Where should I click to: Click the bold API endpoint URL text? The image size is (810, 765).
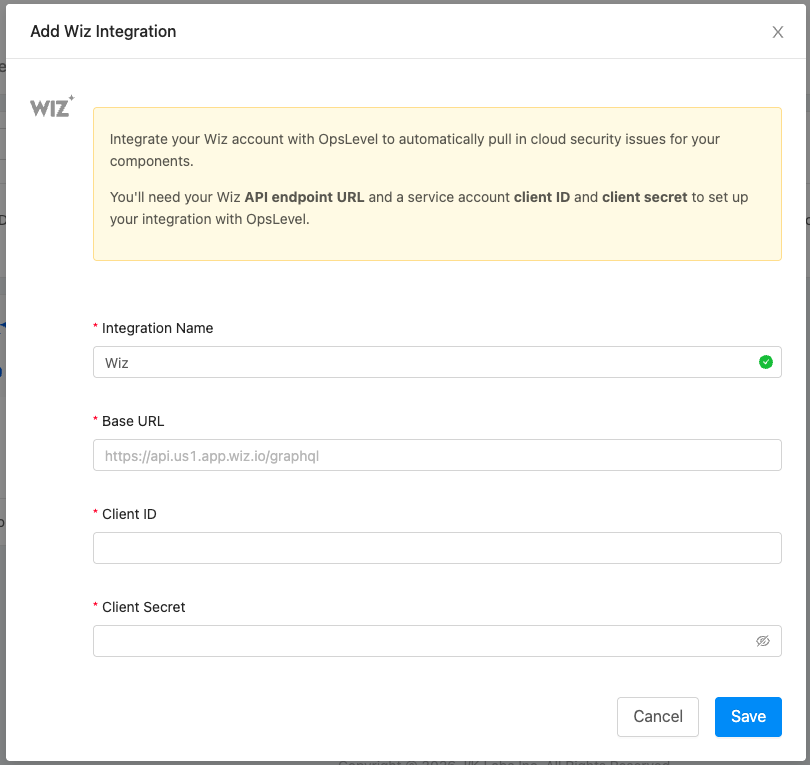coord(304,197)
